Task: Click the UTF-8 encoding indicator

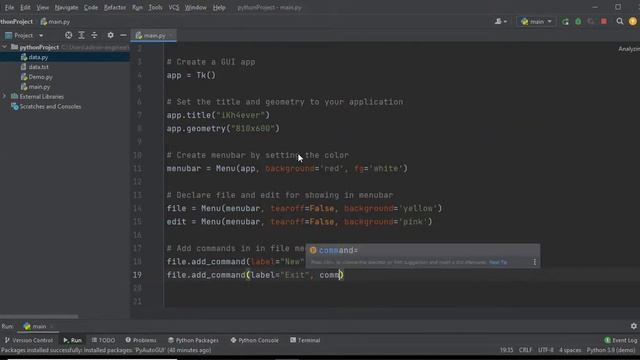Action: pos(546,350)
